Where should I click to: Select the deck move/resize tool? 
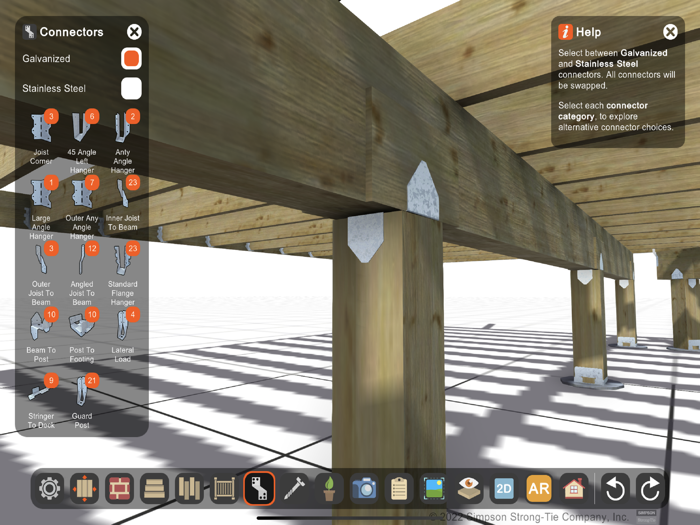click(84, 488)
